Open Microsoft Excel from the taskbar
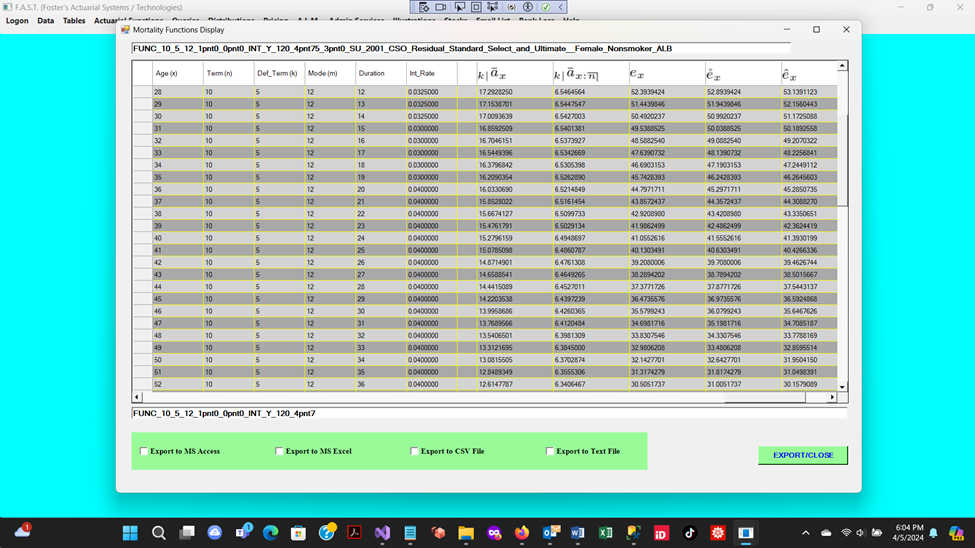The width and height of the screenshot is (975, 548). [x=605, y=534]
